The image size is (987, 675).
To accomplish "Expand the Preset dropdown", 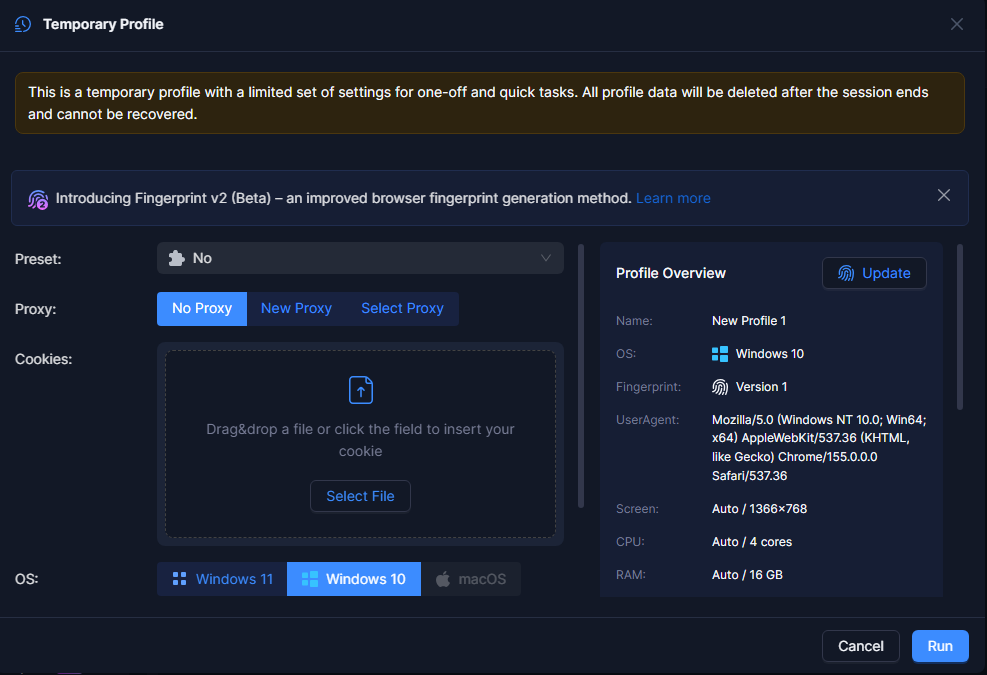I will [x=360, y=258].
